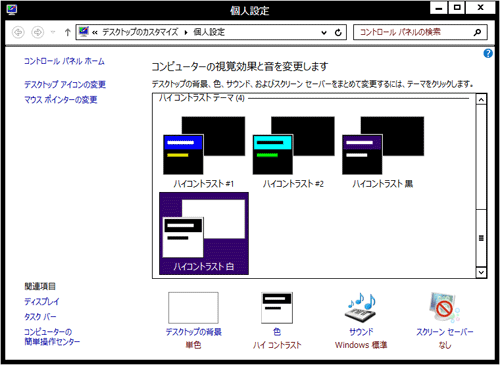This screenshot has width=500, height=365.
Task: Click the スクリーン セーバー text link
Action: [x=445, y=332]
